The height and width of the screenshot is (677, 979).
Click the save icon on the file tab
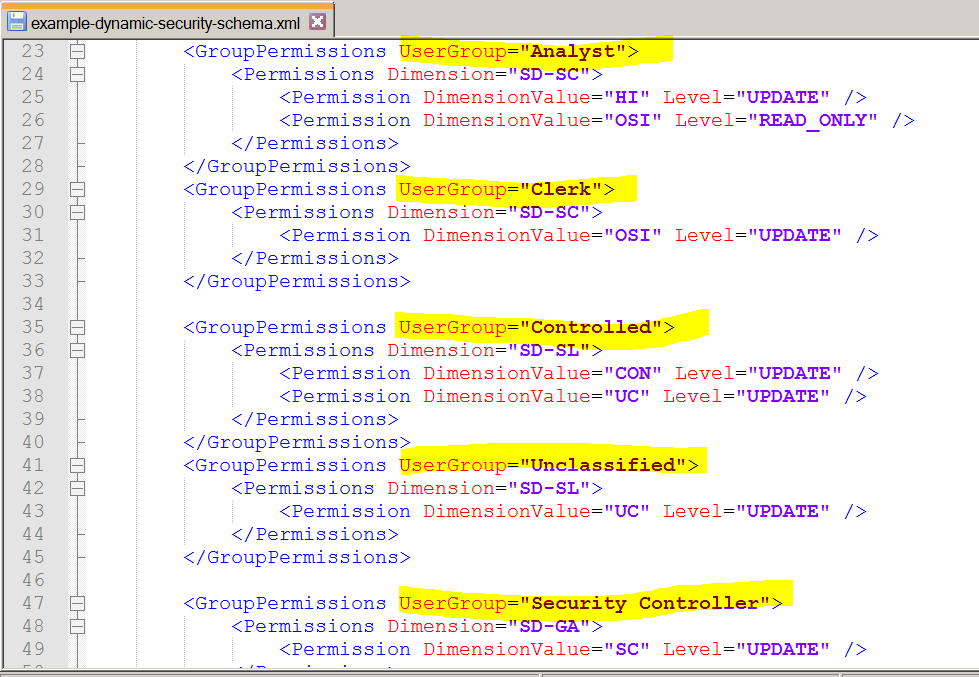click(x=17, y=21)
